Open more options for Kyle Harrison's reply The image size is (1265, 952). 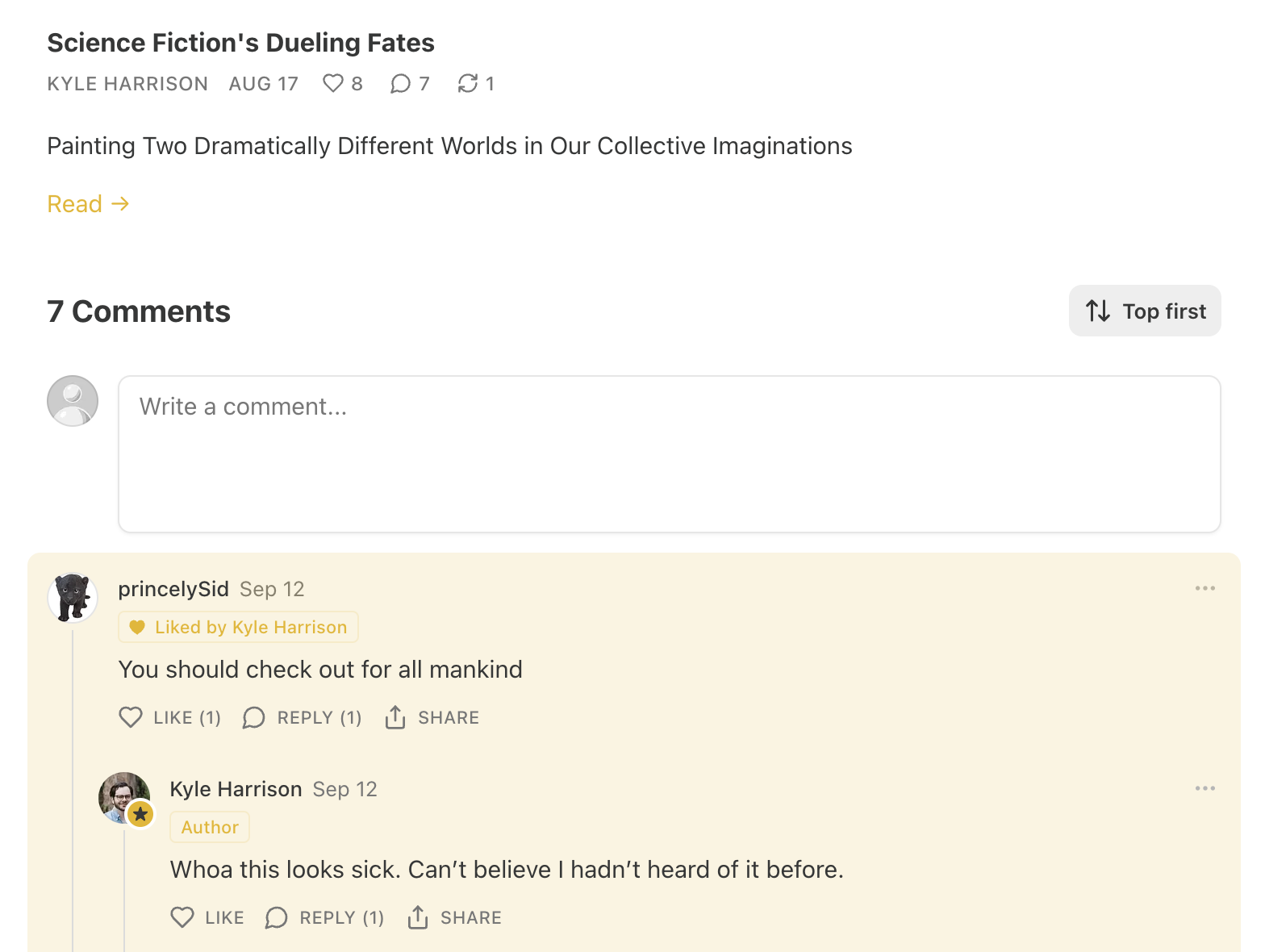1204,788
